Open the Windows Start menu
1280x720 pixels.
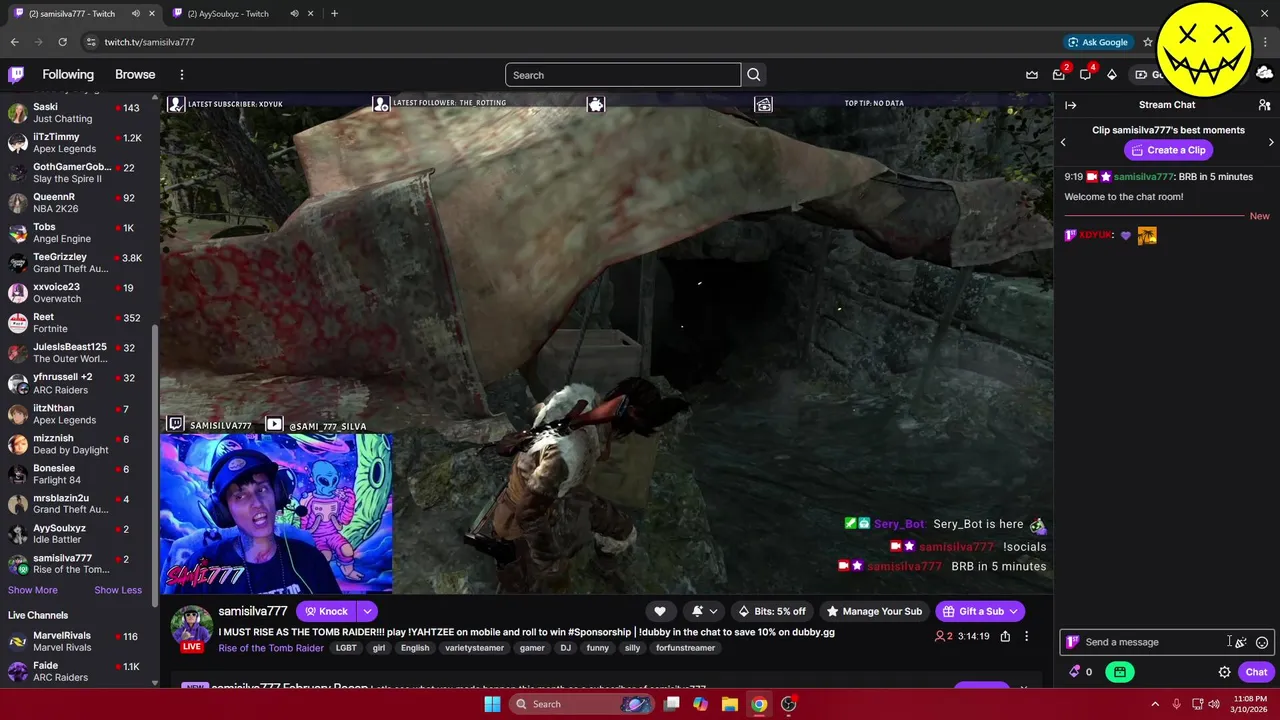click(x=492, y=704)
